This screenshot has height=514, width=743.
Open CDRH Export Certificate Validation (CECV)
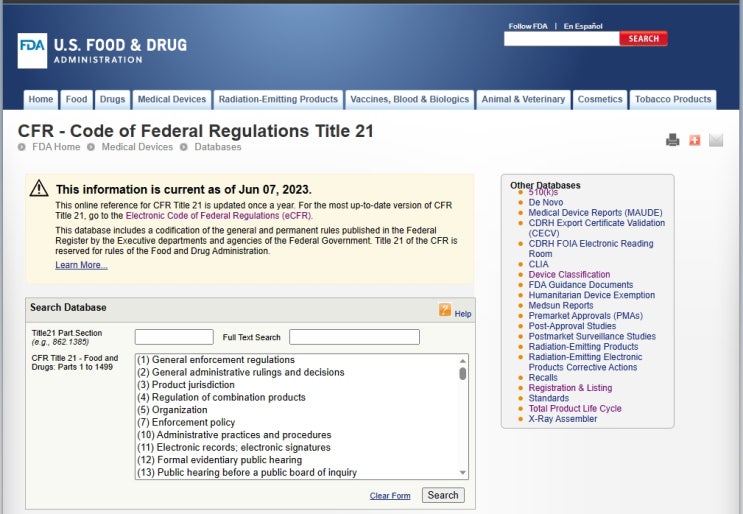click(597, 228)
